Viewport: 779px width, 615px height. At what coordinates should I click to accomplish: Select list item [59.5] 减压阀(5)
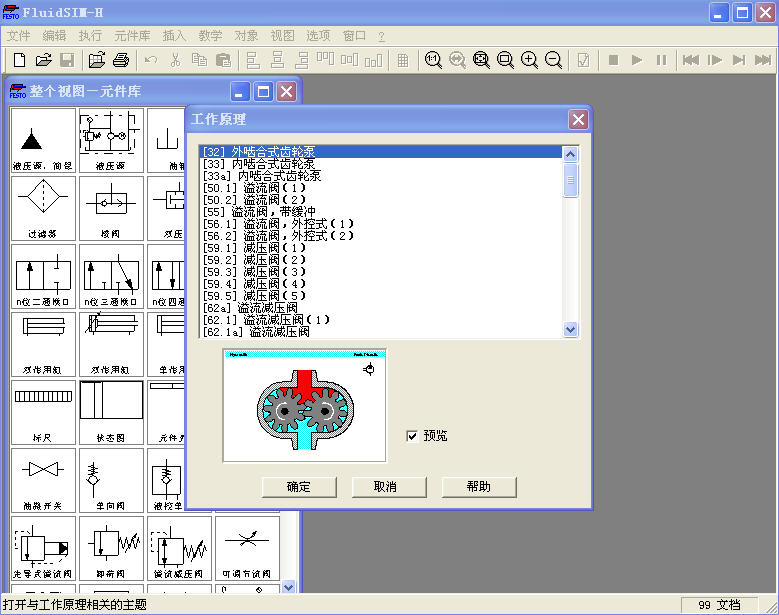(x=382, y=296)
